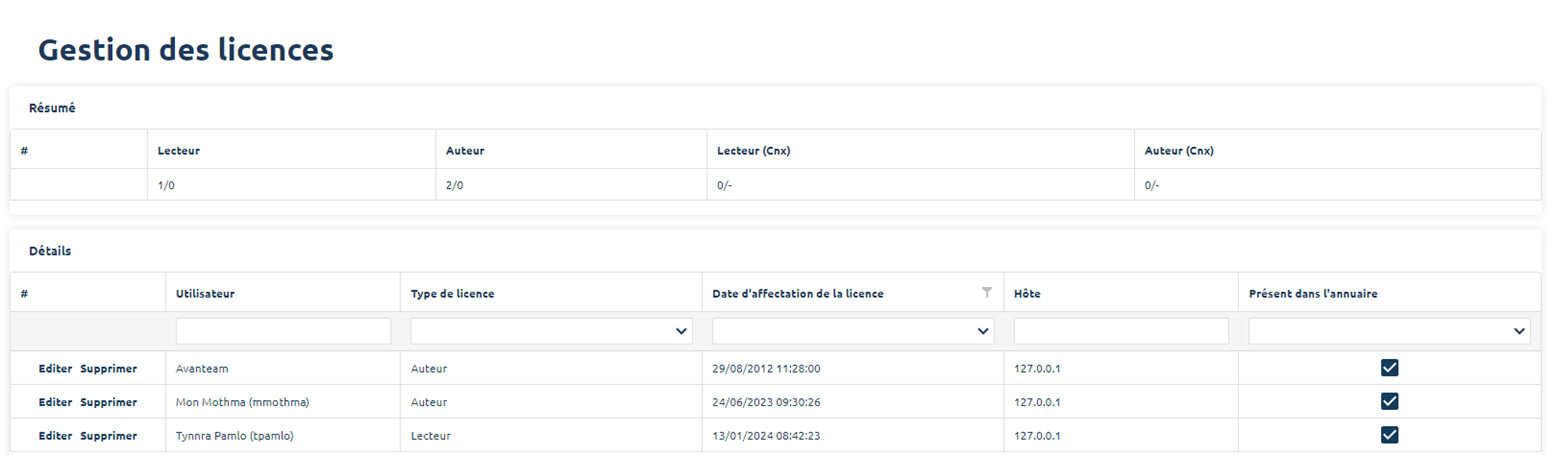Screen dimensions: 1558x455
Task: Click Editer for Tynnra Pamlo
Action: (55, 436)
